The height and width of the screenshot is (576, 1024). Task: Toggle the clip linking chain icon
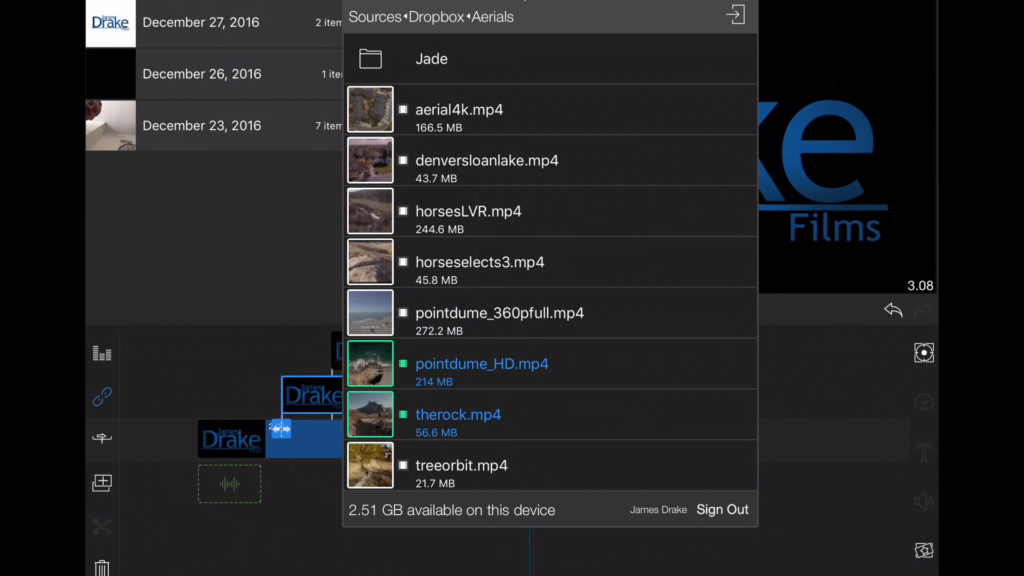click(102, 396)
